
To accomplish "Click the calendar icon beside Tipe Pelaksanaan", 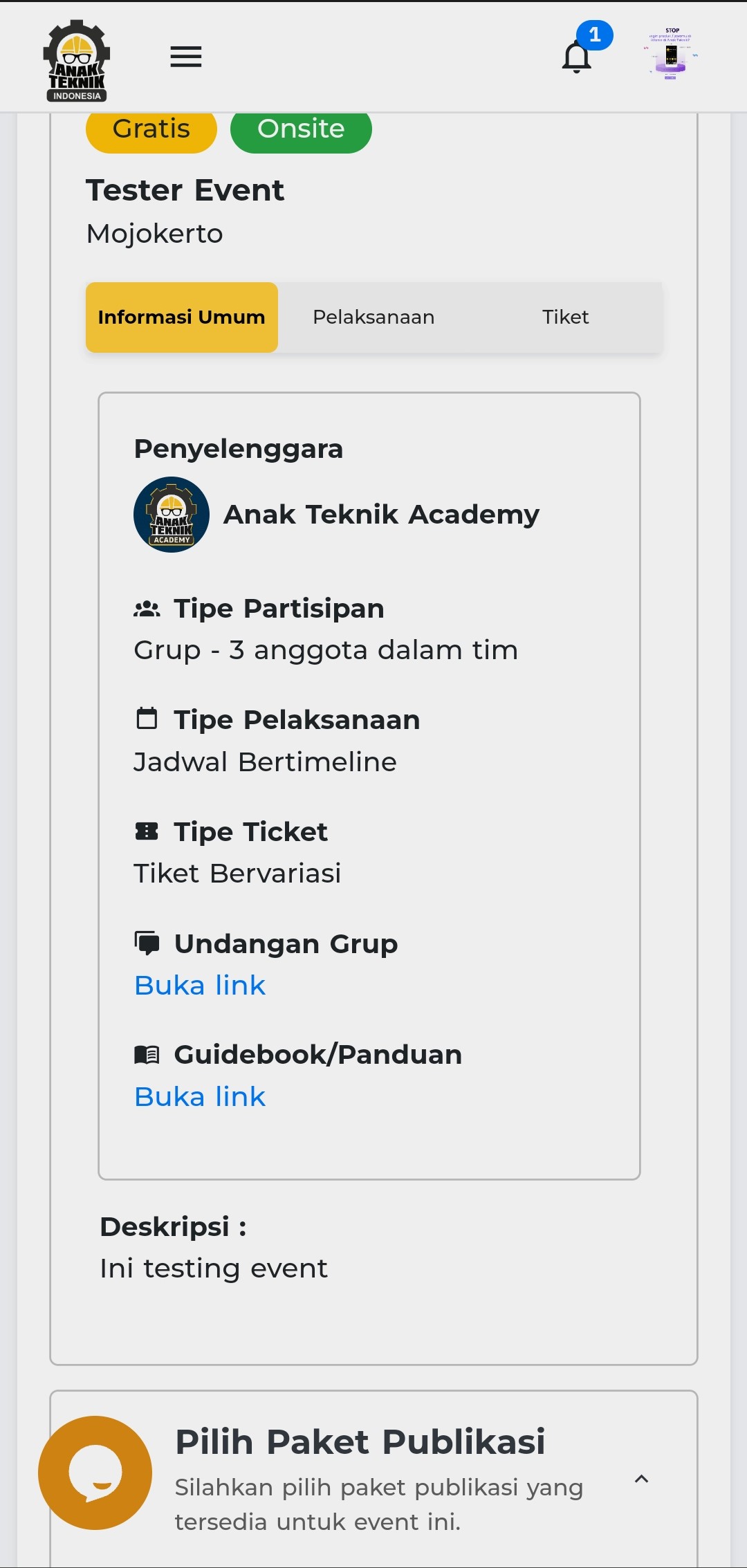I will tap(147, 719).
